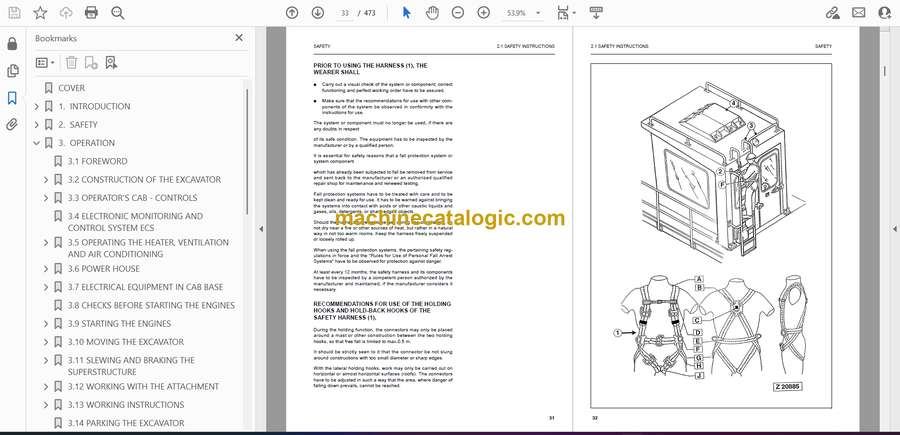The image size is (900, 435).
Task: Expand the 2. SAFETY bookmark
Action: (x=37, y=125)
